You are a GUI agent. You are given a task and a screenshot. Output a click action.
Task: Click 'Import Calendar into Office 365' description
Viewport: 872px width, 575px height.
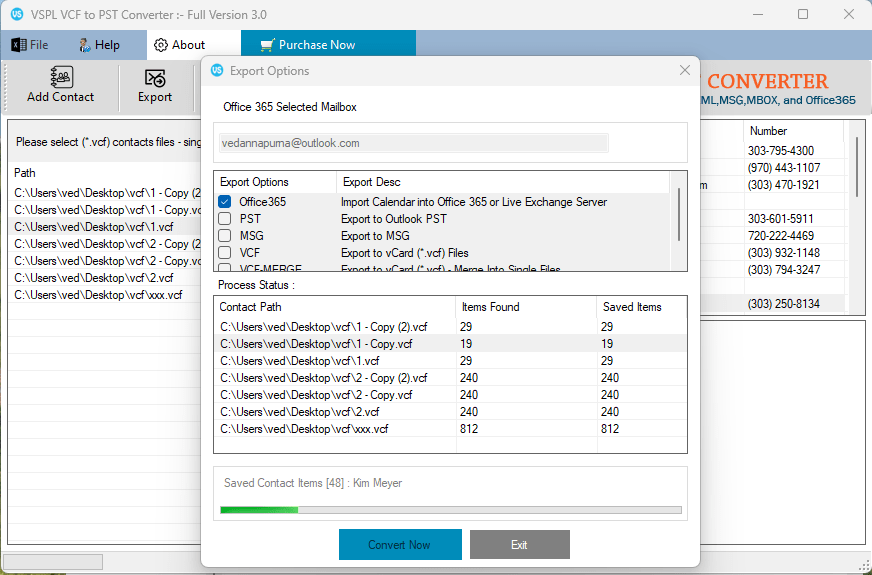tap(474, 202)
